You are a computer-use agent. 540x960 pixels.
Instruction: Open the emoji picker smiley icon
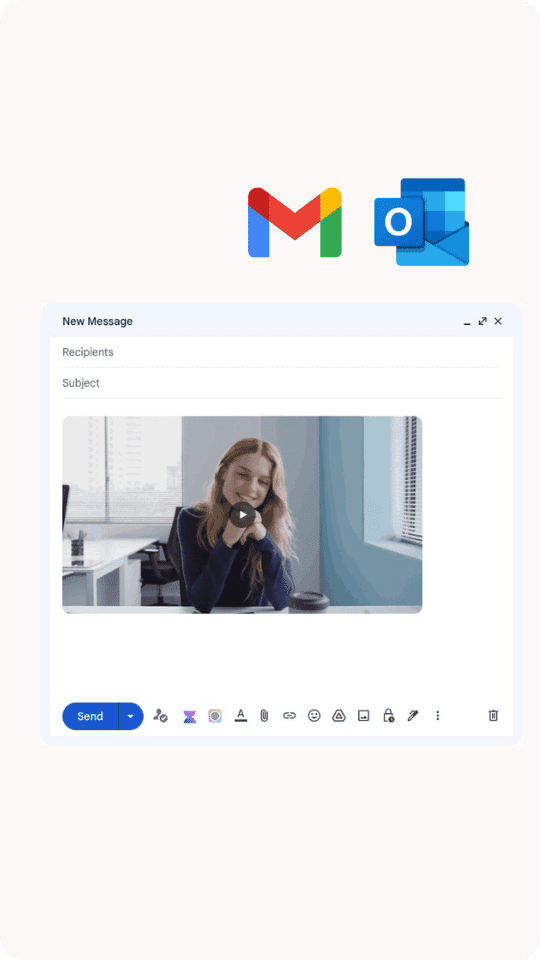[314, 715]
